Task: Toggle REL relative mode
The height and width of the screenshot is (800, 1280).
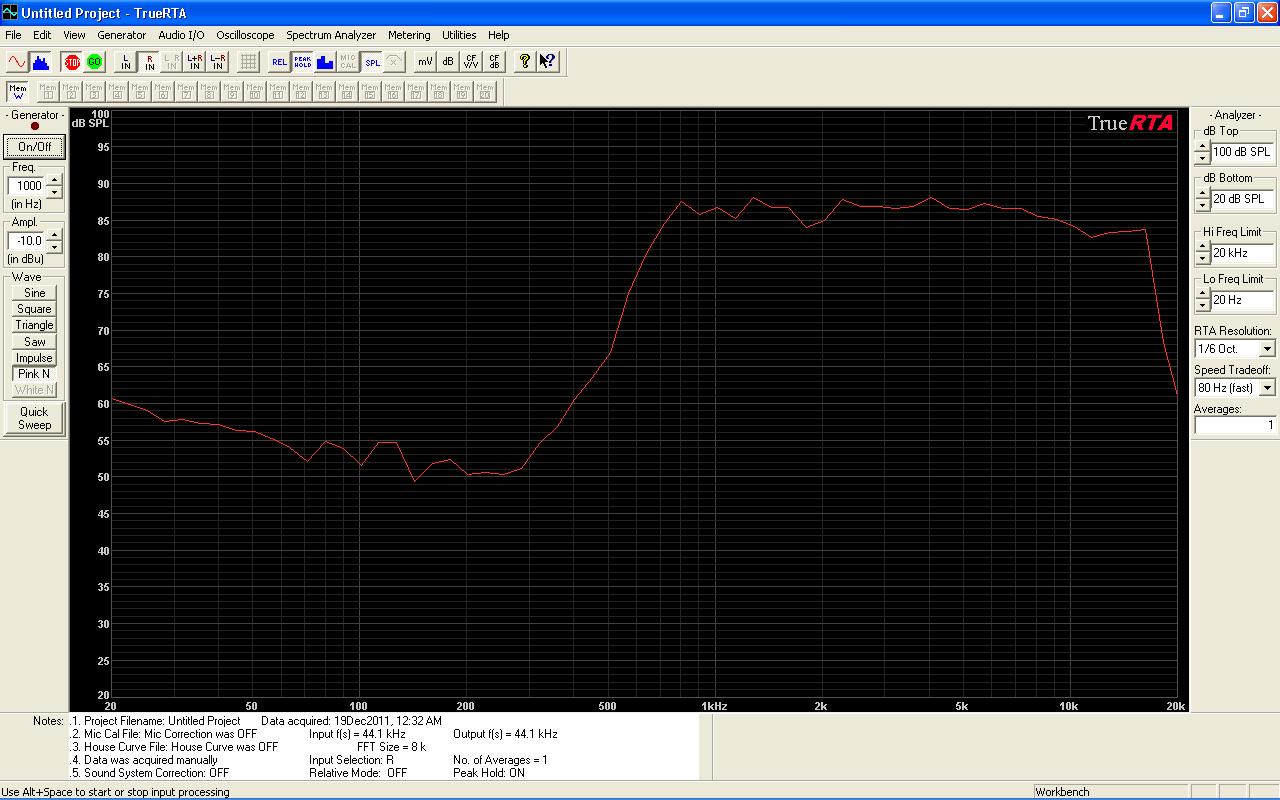Action: coord(279,62)
